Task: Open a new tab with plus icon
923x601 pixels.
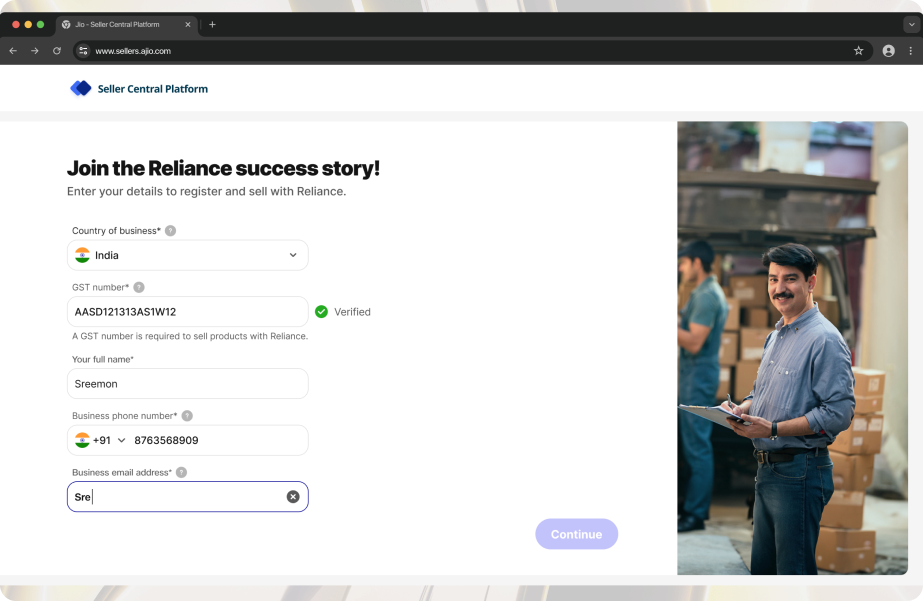Action: (x=213, y=25)
